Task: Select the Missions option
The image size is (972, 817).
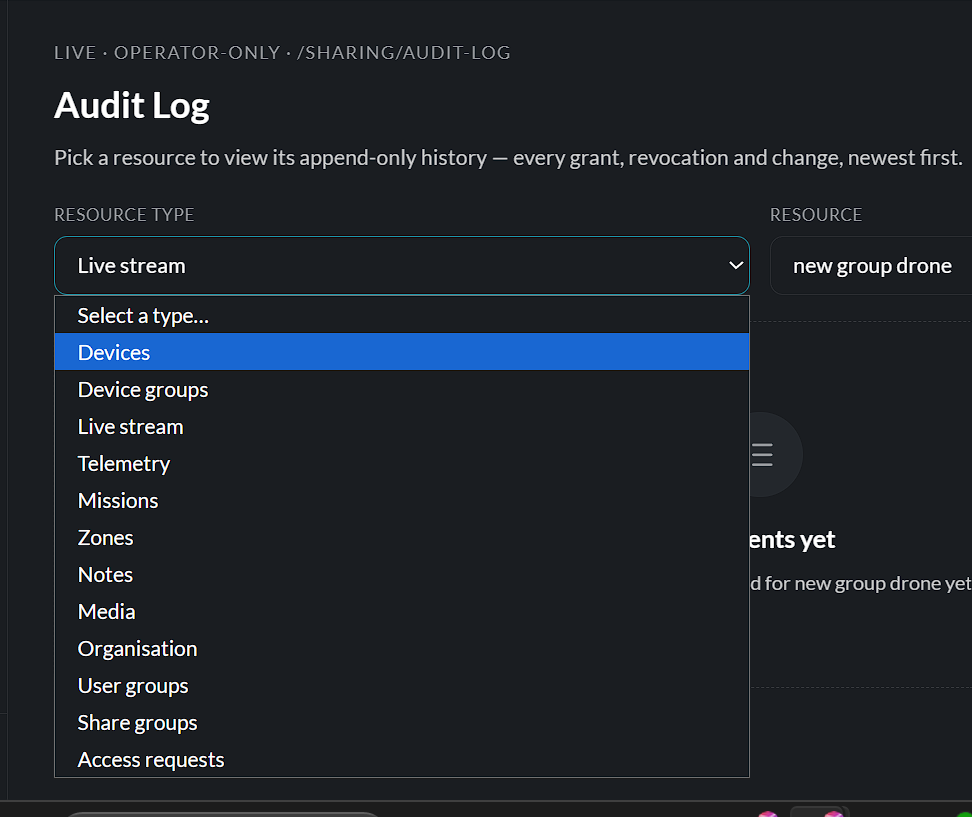Action: click(402, 500)
